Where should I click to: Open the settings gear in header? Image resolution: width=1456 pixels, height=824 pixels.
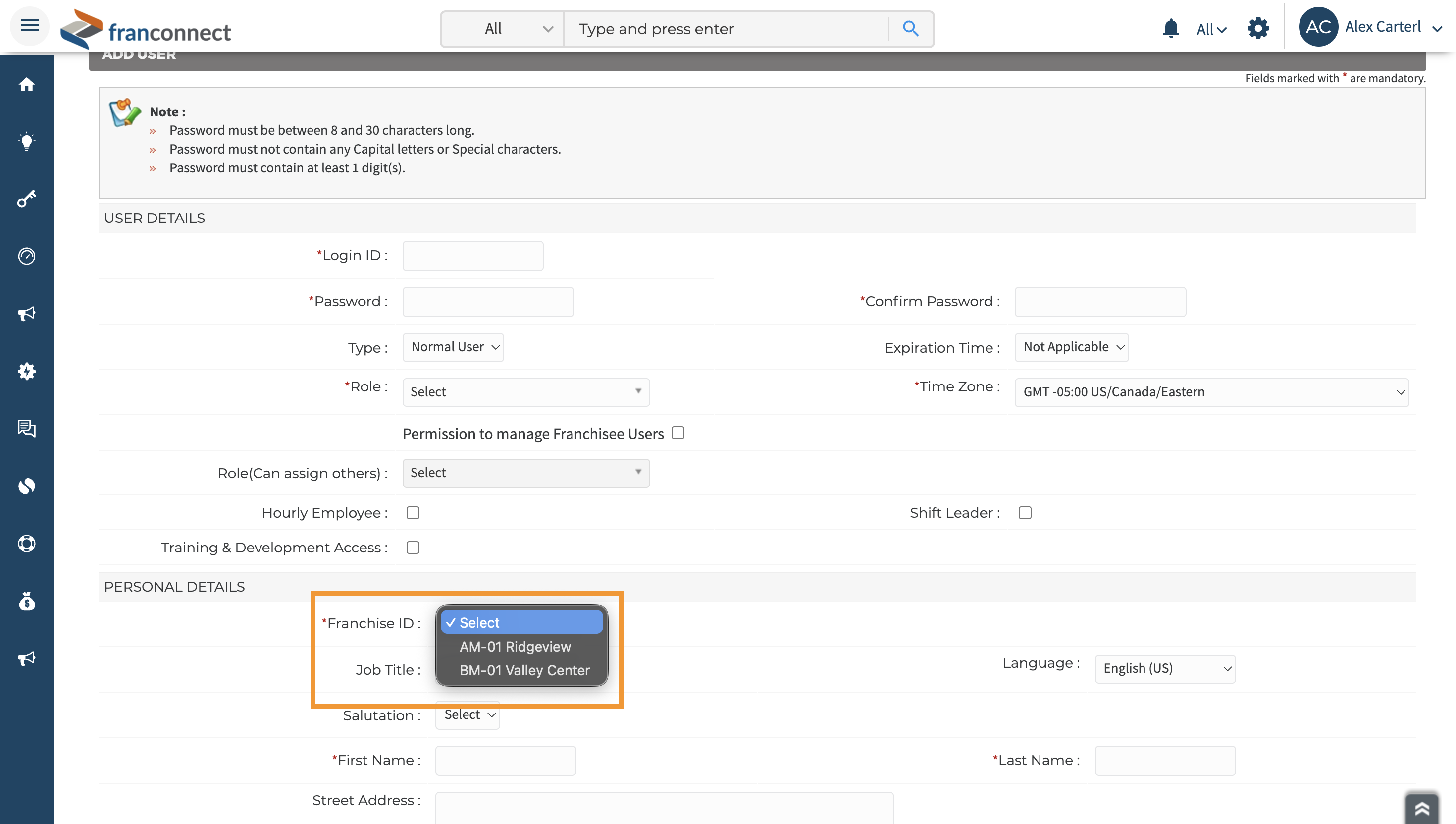(x=1258, y=28)
